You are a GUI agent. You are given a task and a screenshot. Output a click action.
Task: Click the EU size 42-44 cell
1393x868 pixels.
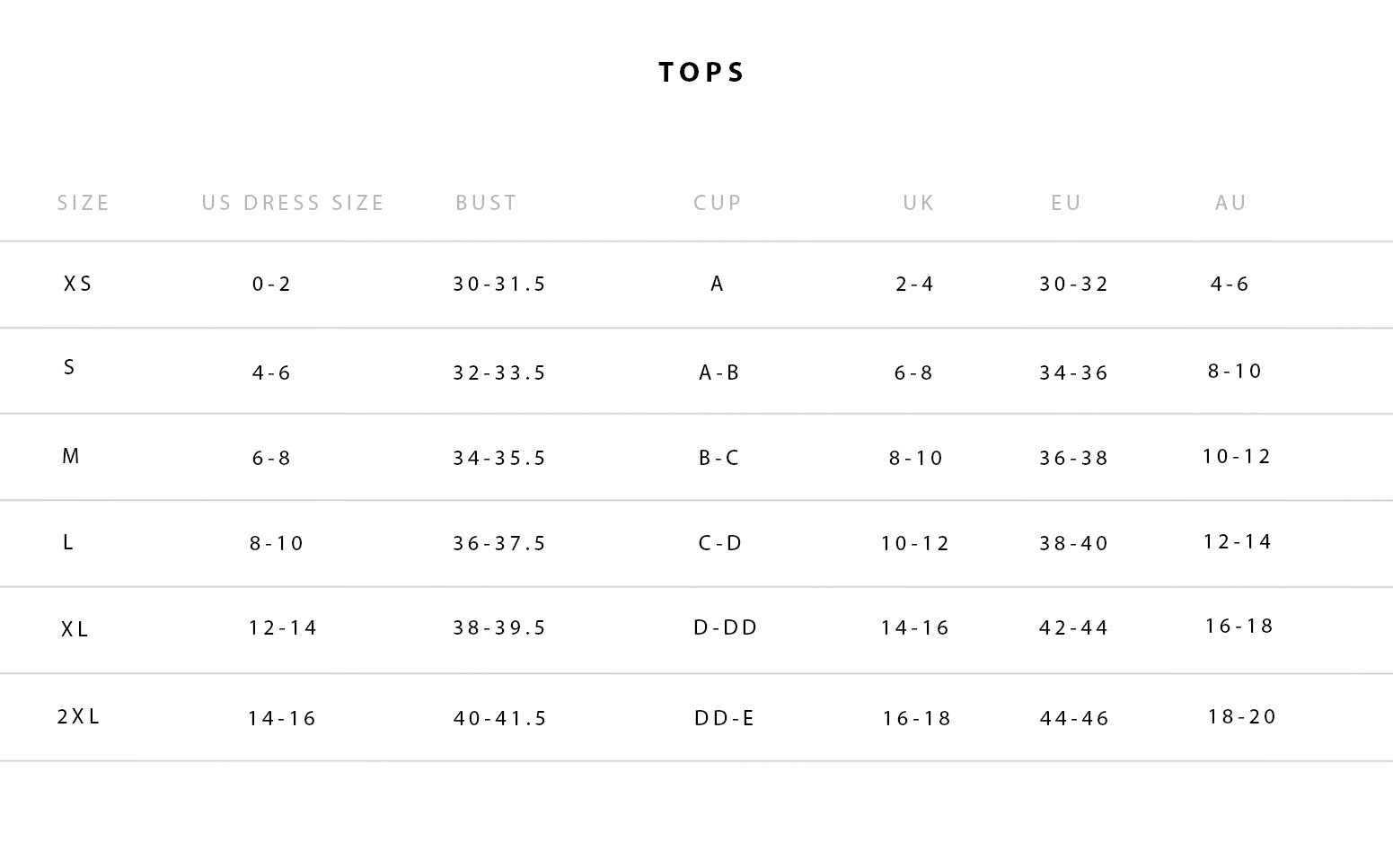[1073, 628]
